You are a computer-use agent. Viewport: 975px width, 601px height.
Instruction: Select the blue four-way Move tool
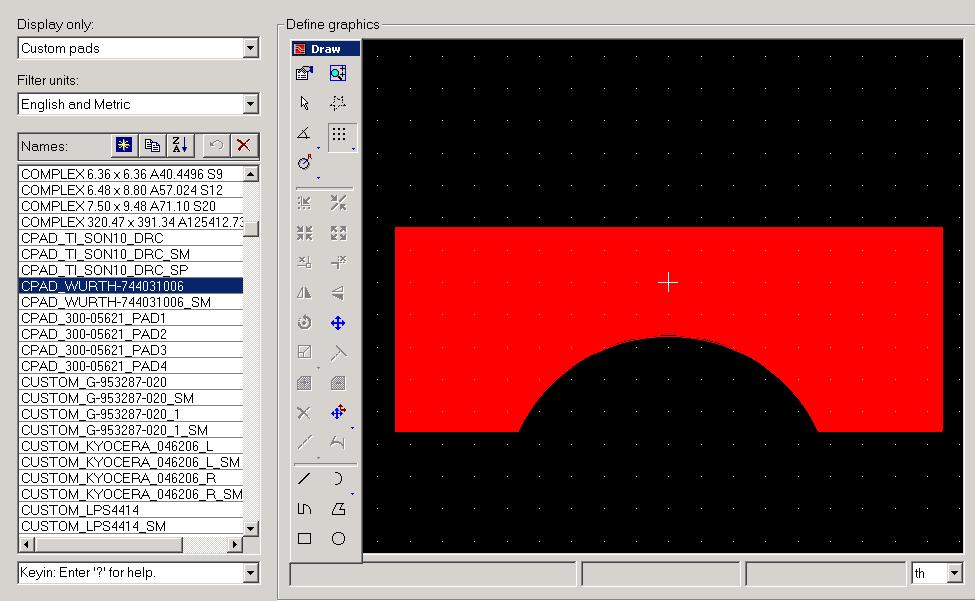(x=338, y=323)
